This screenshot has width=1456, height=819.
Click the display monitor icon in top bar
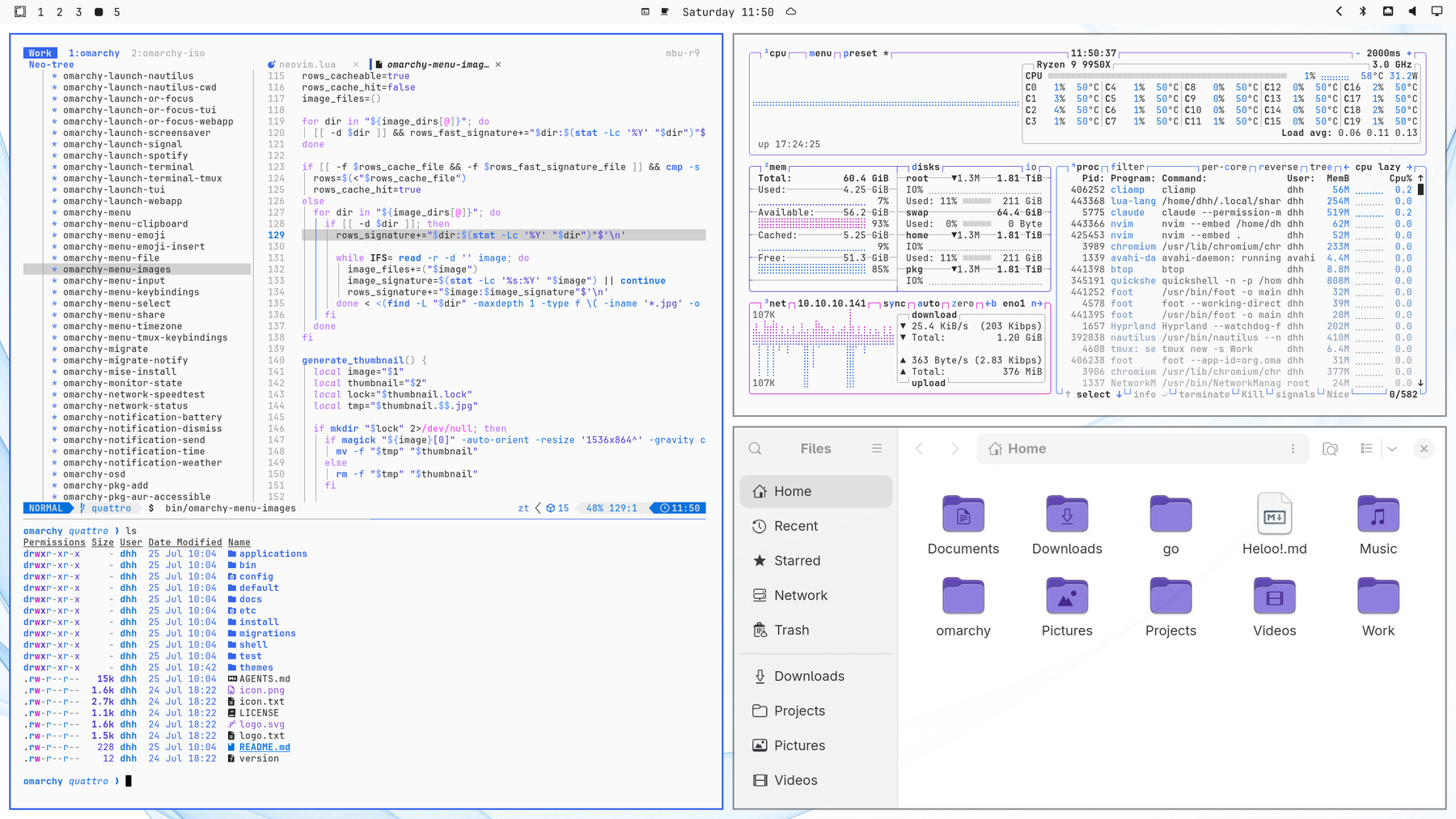1437,11
